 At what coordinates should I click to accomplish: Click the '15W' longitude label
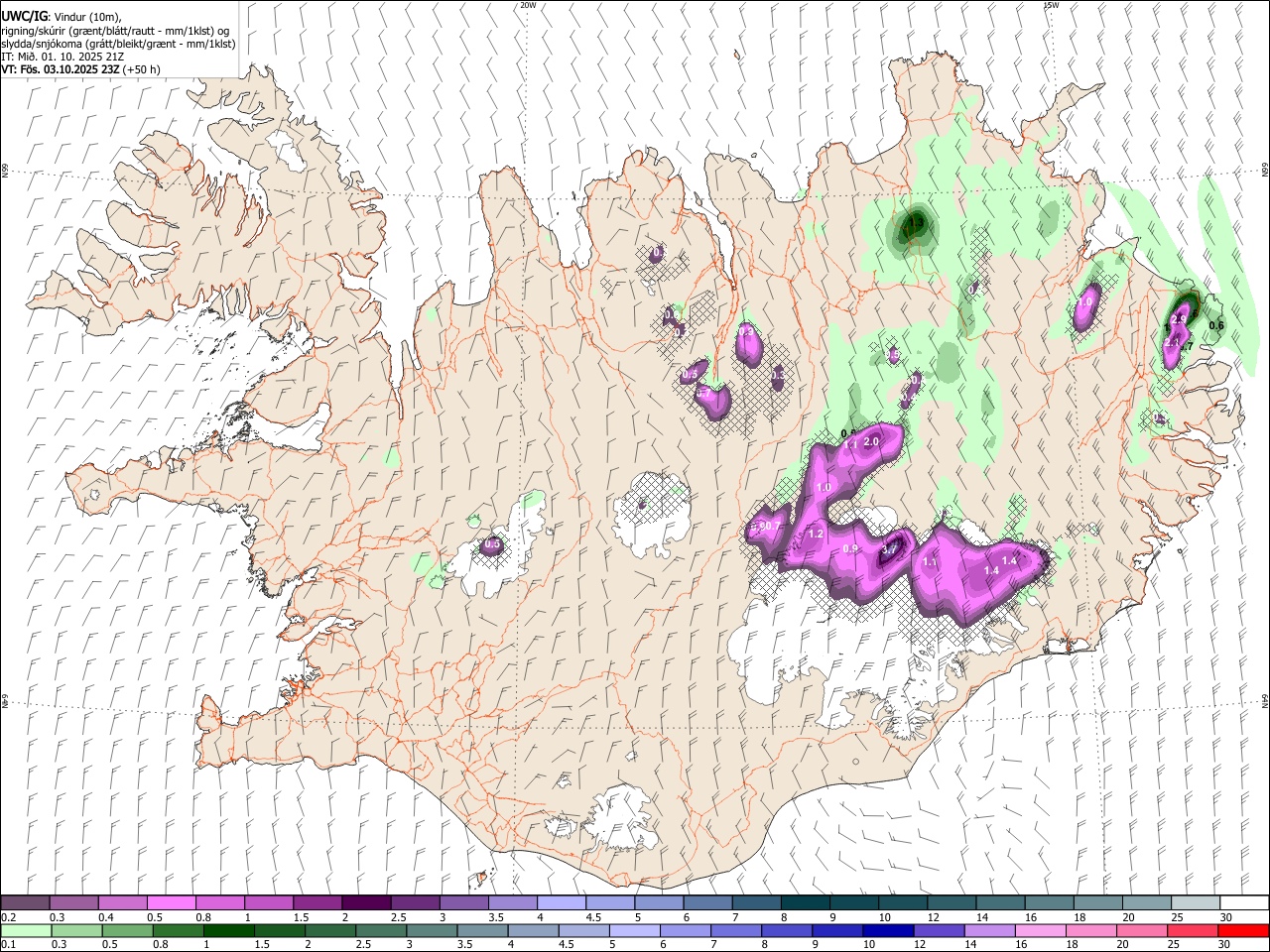tap(1051, 5)
